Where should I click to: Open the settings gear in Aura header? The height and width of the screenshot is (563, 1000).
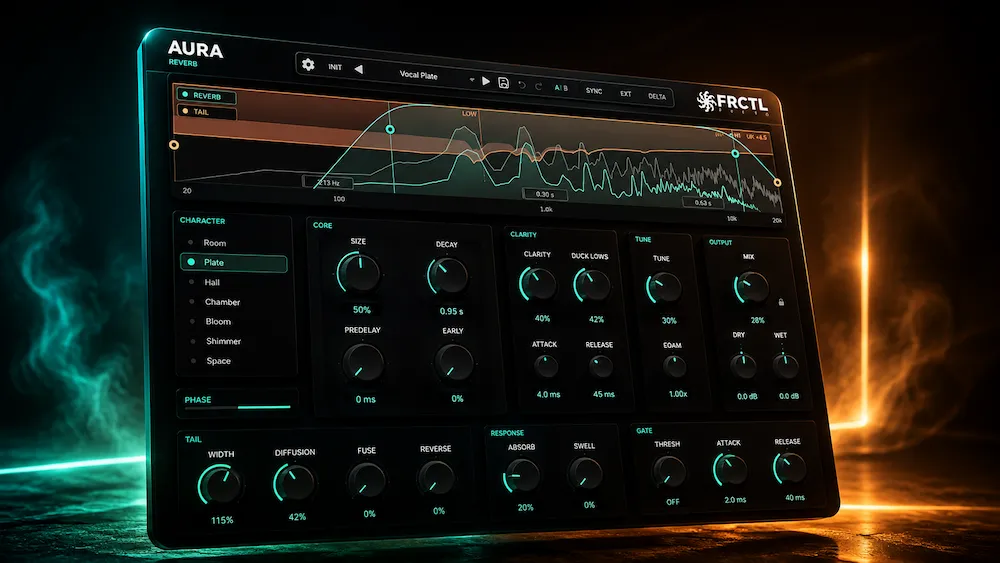point(308,64)
